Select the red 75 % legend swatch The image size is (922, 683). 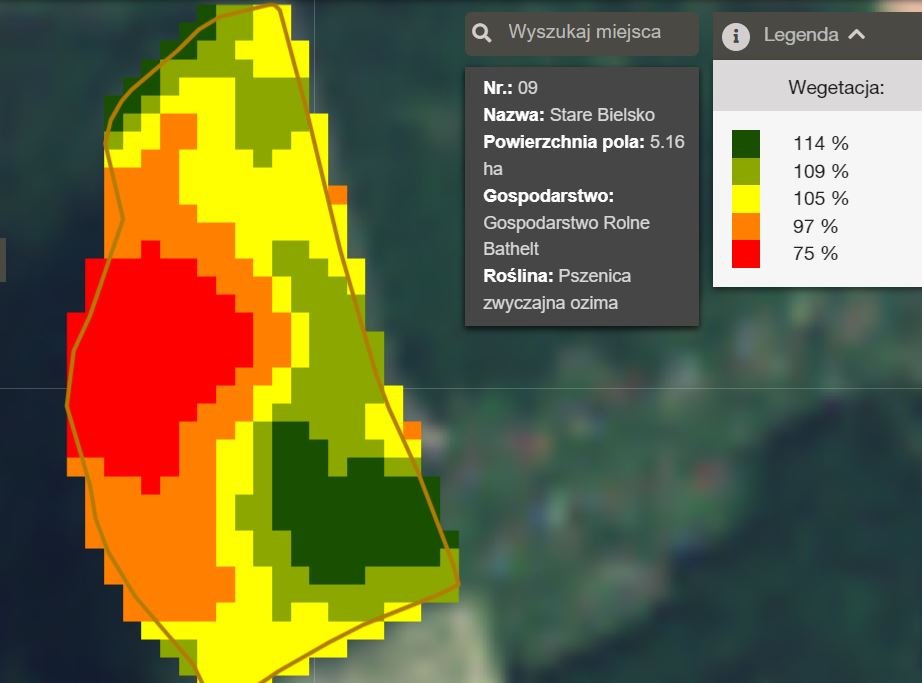coord(745,254)
